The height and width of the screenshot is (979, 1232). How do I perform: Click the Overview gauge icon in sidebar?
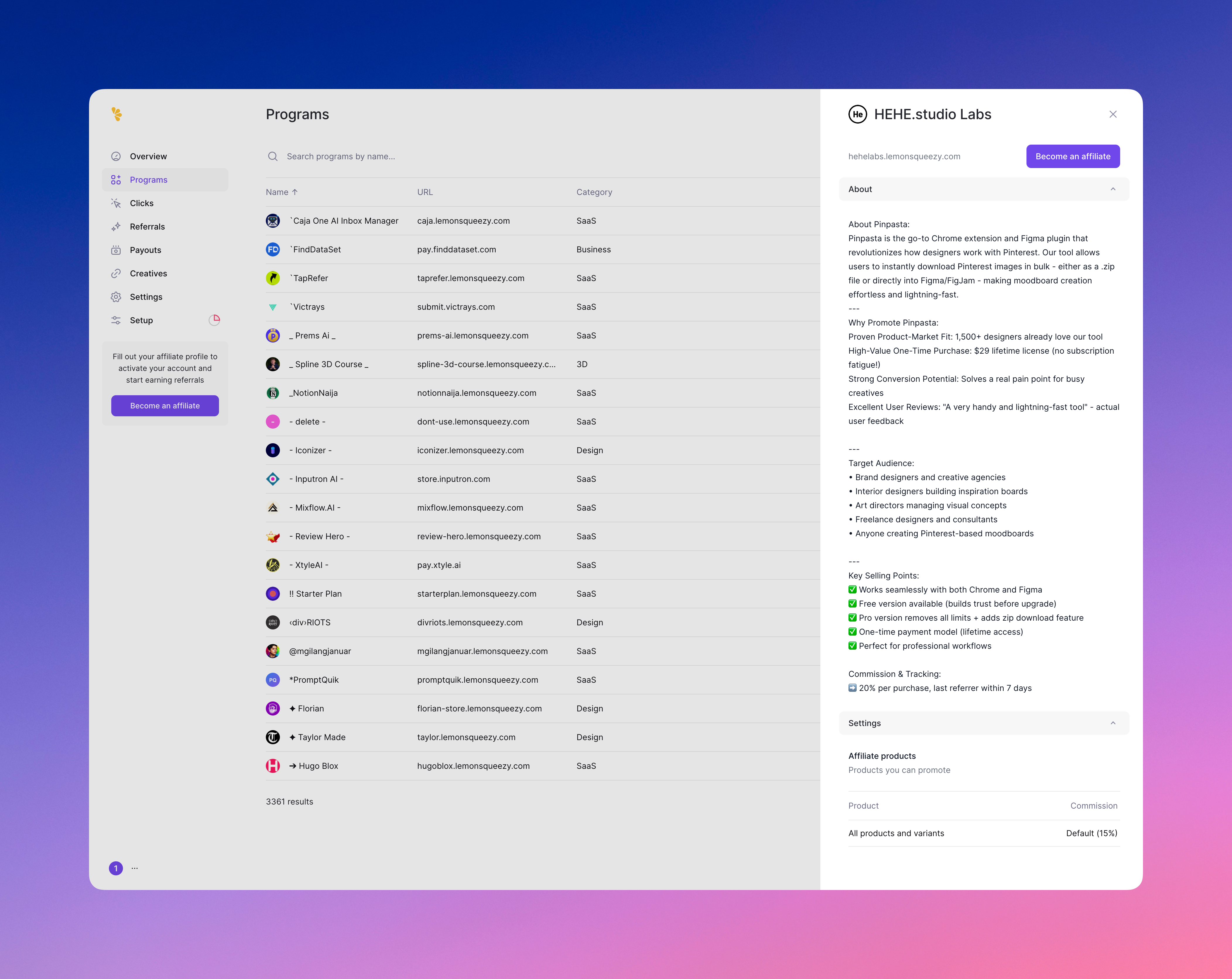coord(116,157)
